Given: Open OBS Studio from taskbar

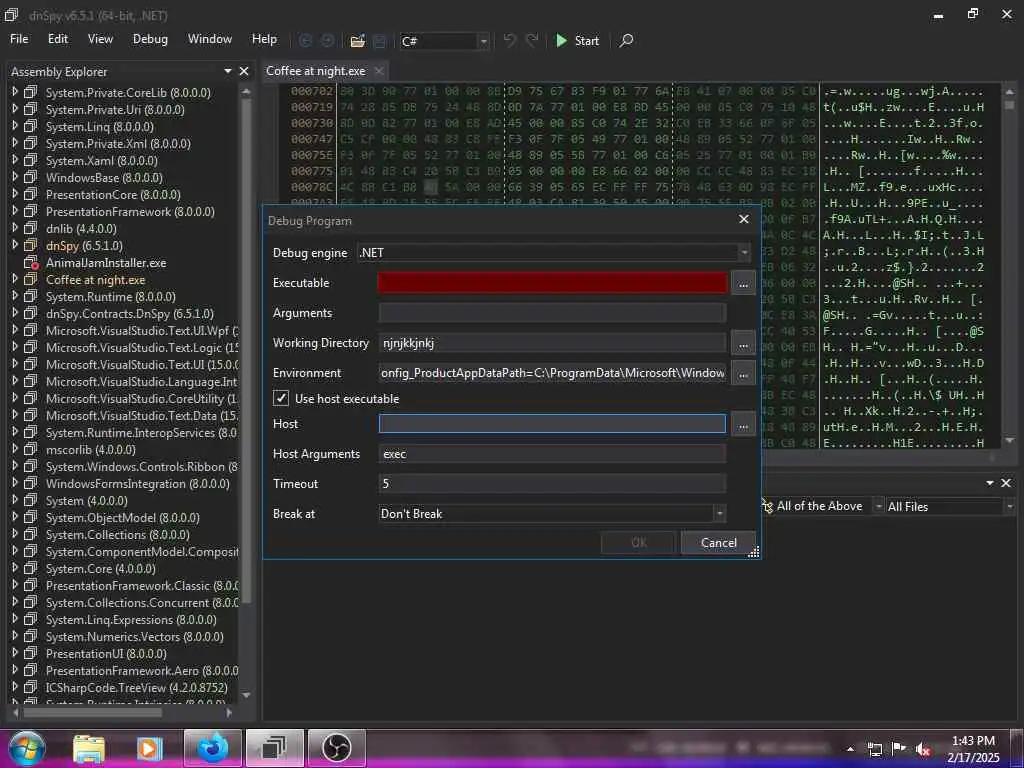Looking at the screenshot, I should coord(336,748).
